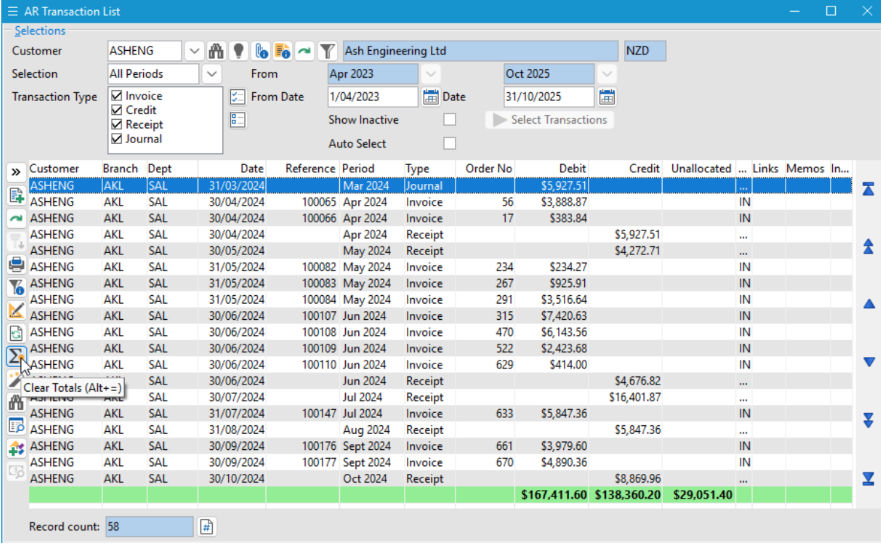Click the Date 31/10/2025 field
The width and height of the screenshot is (881, 545).
click(x=548, y=97)
